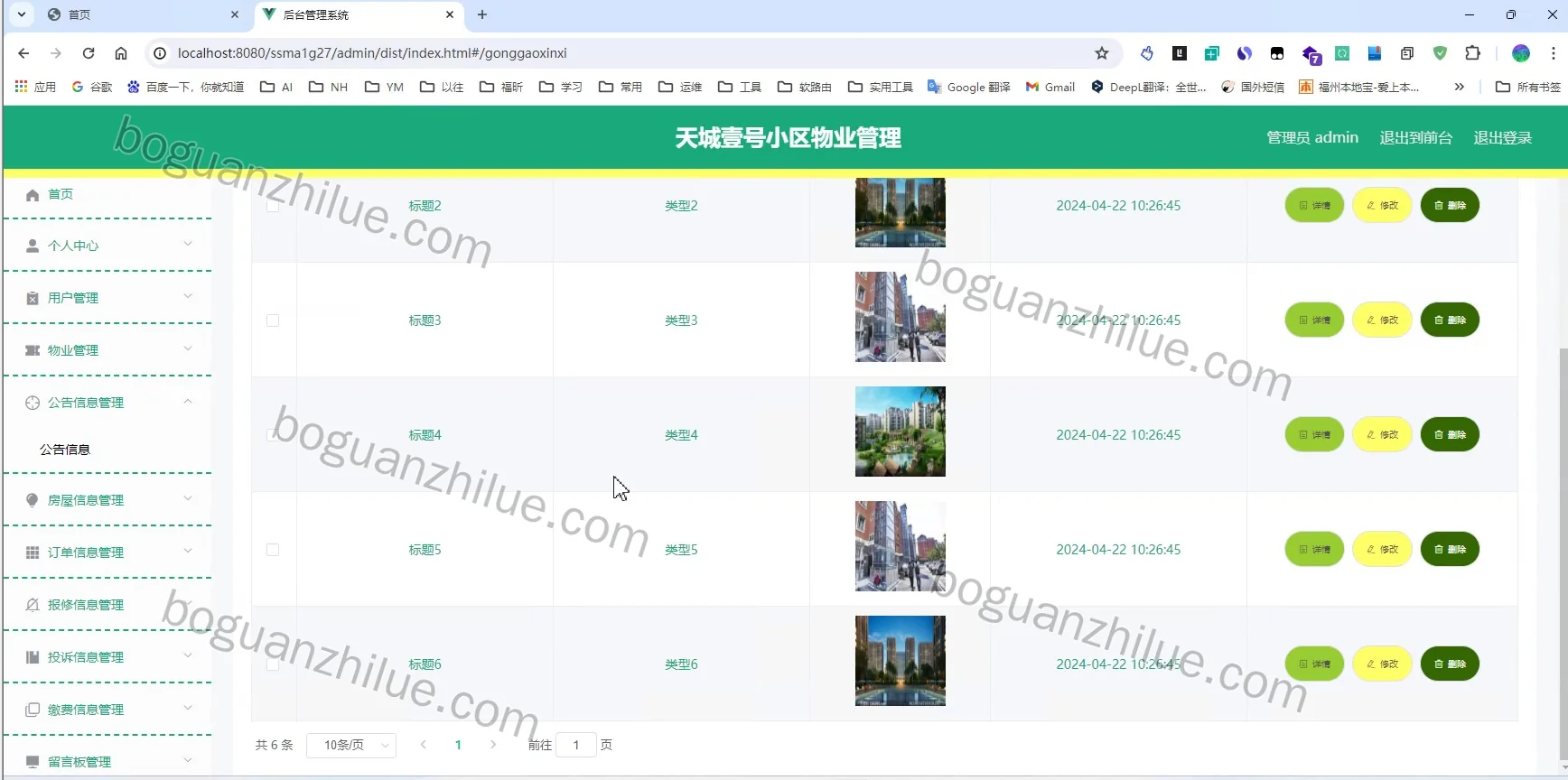1568x780 pixels.
Task: Open a new browser tab with the plus icon
Action: pos(482,14)
